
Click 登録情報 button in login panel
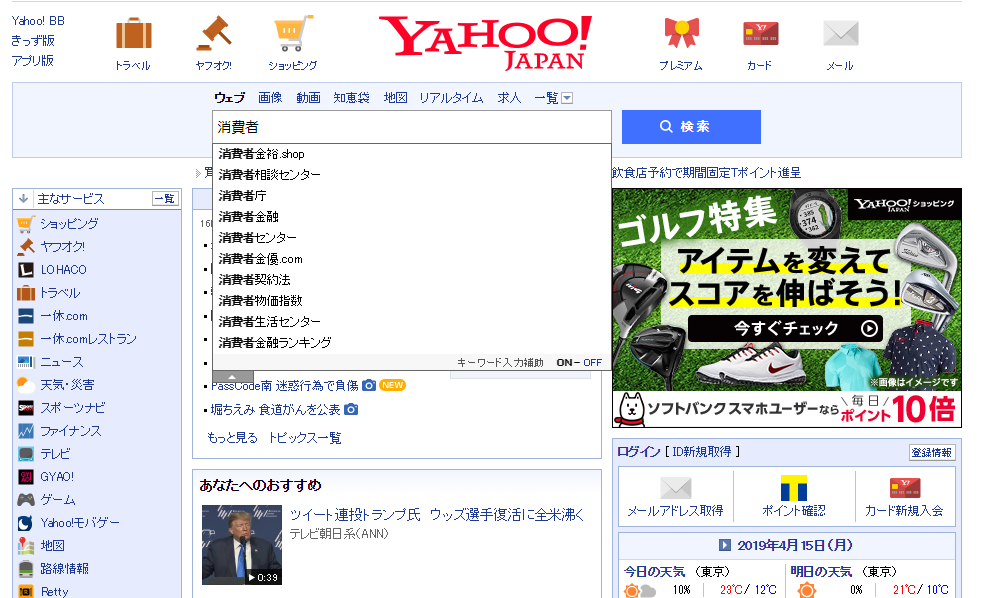[932, 452]
